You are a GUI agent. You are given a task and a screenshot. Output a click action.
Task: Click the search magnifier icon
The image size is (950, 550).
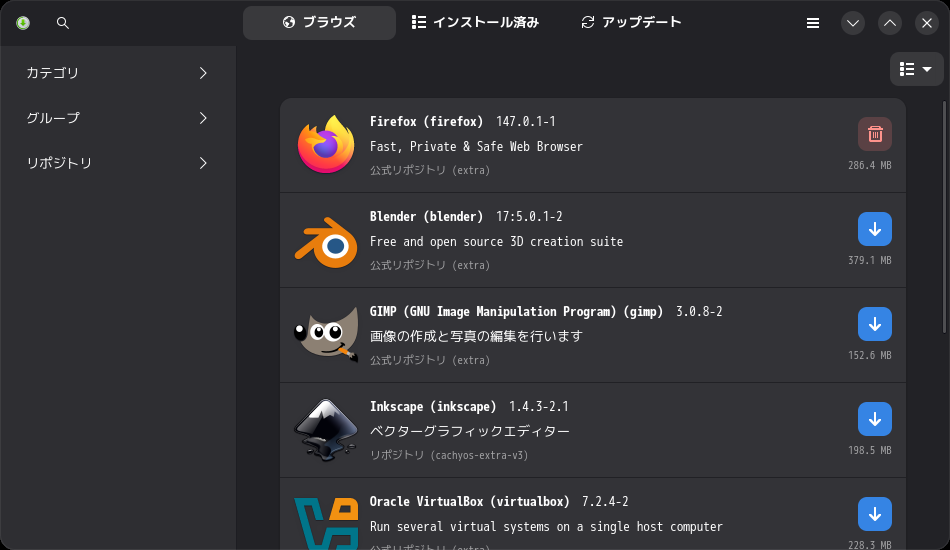click(63, 23)
